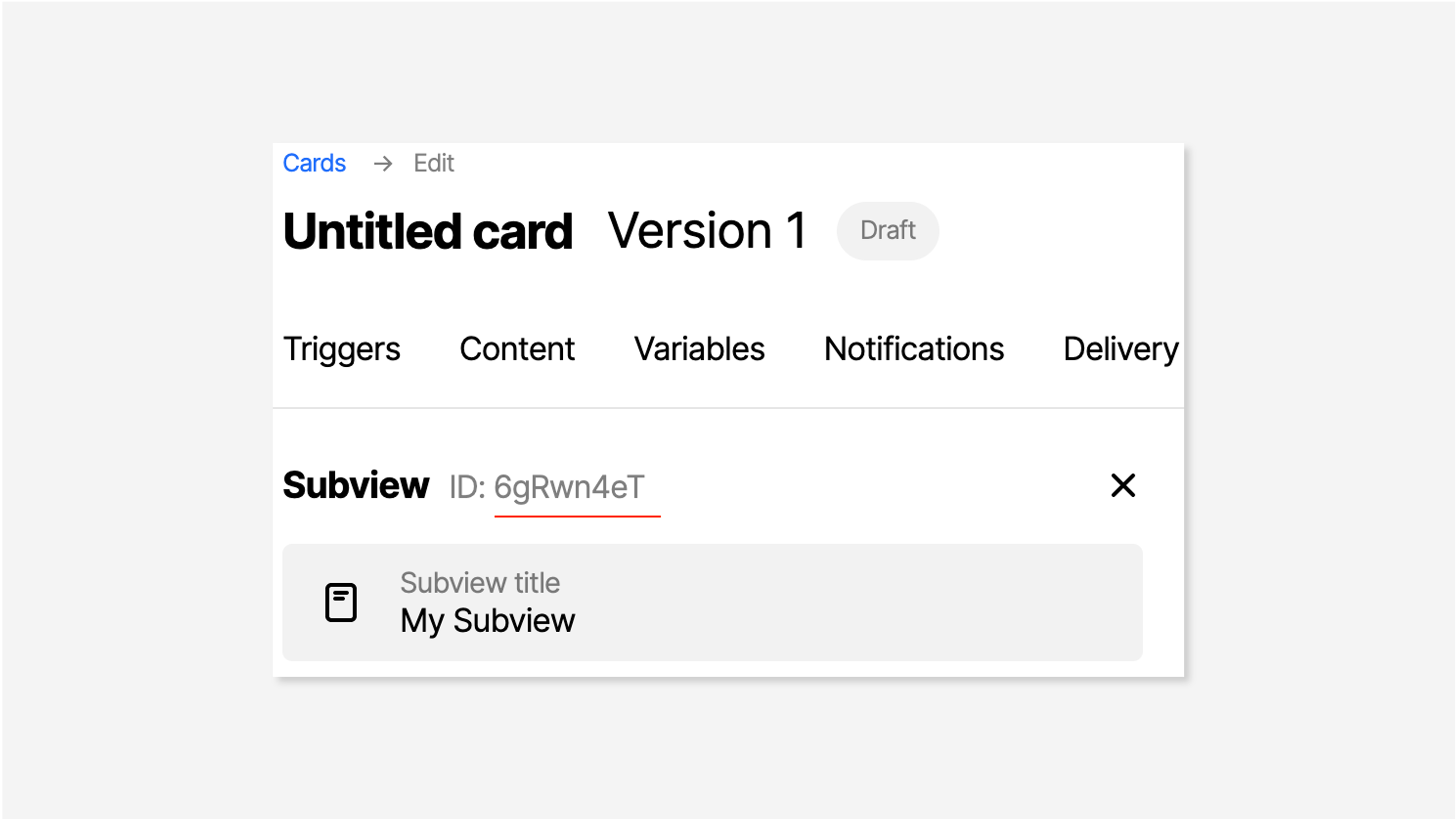Switch to the Triggers tab

pyautogui.click(x=341, y=349)
